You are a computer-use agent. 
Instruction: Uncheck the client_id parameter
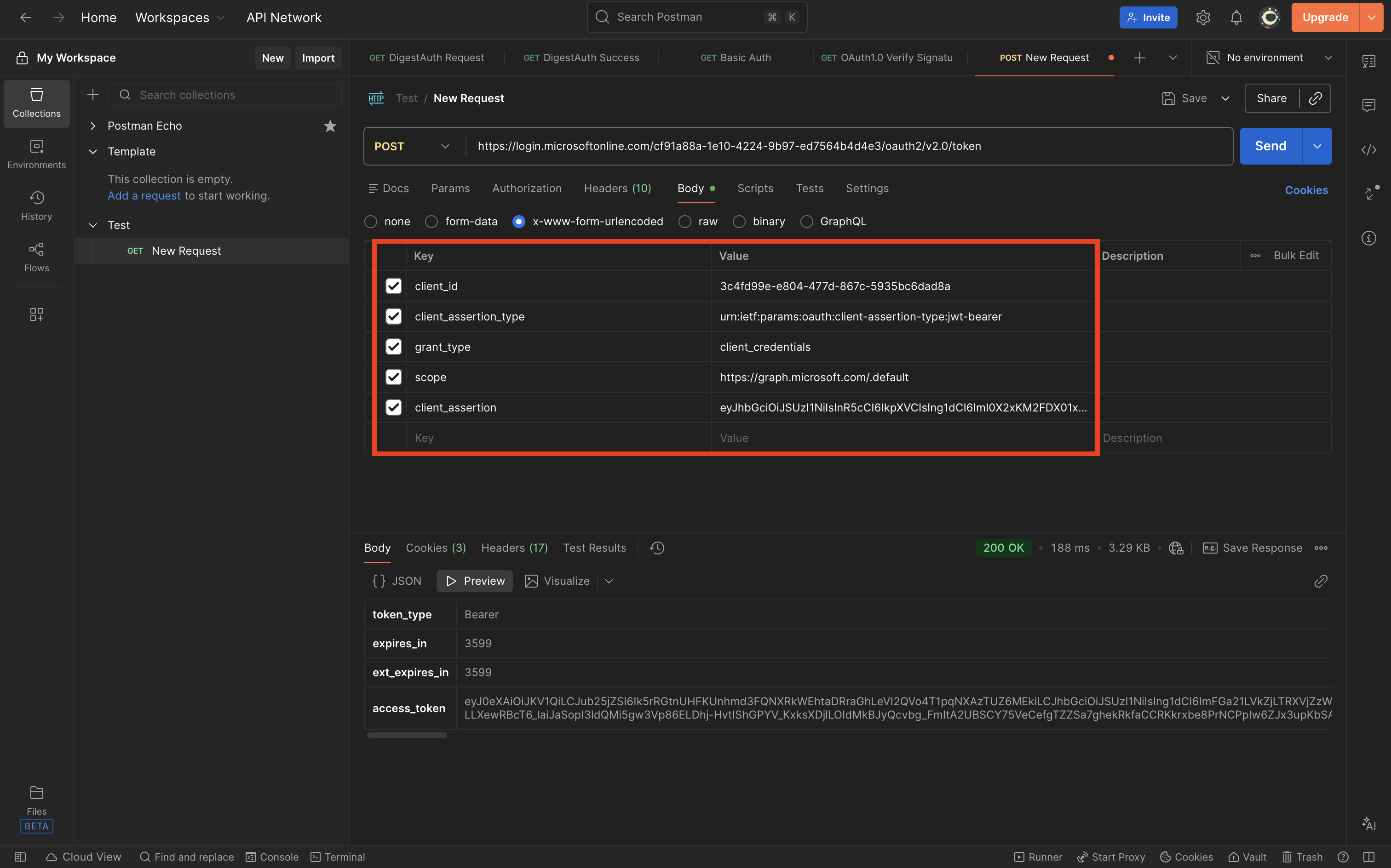tap(393, 286)
